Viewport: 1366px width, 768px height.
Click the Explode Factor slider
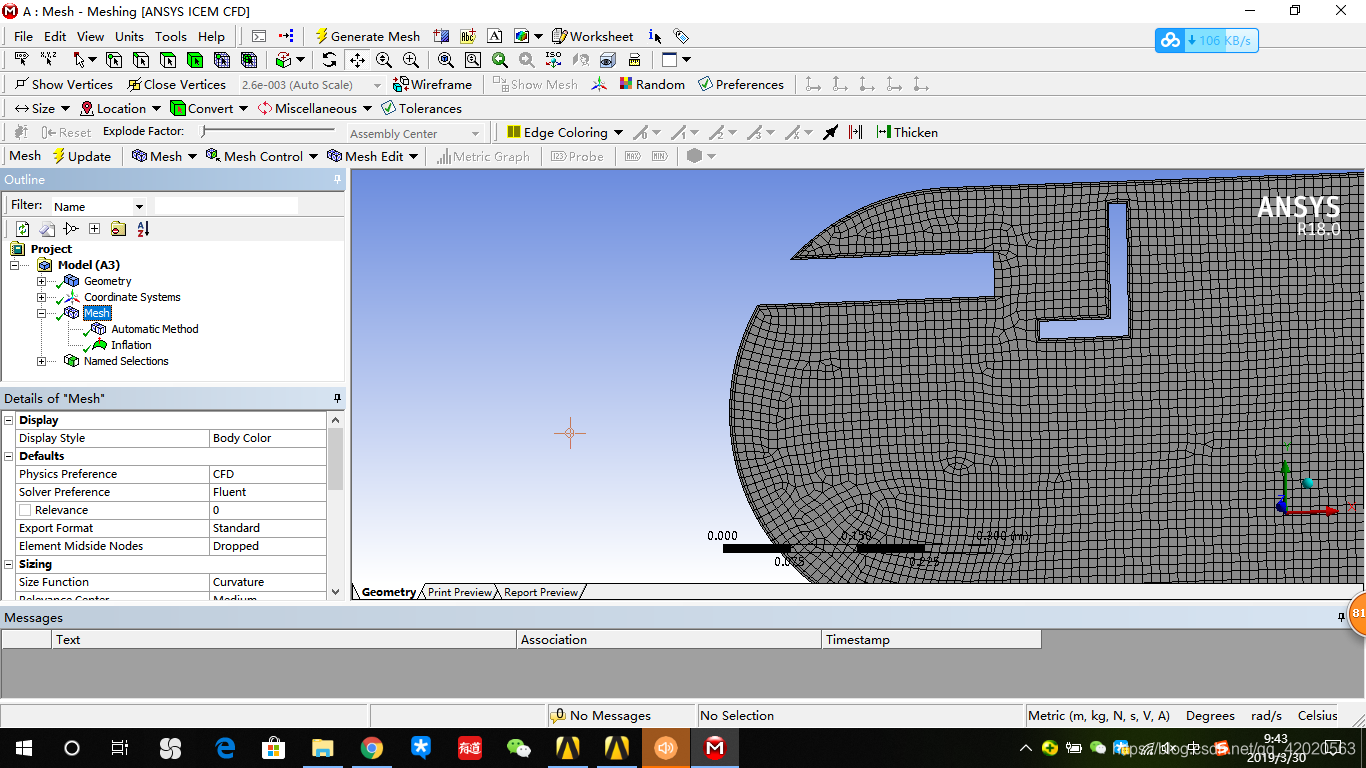click(268, 131)
